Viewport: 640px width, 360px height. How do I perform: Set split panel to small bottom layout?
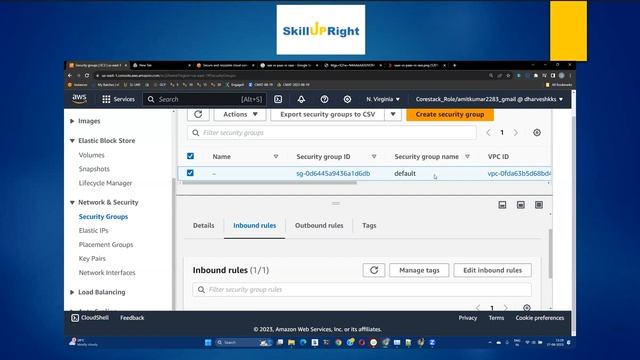pyautogui.click(x=502, y=205)
